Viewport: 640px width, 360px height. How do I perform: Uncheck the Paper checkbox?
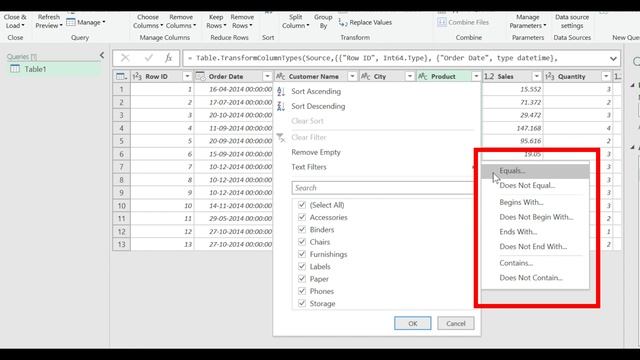pos(302,279)
